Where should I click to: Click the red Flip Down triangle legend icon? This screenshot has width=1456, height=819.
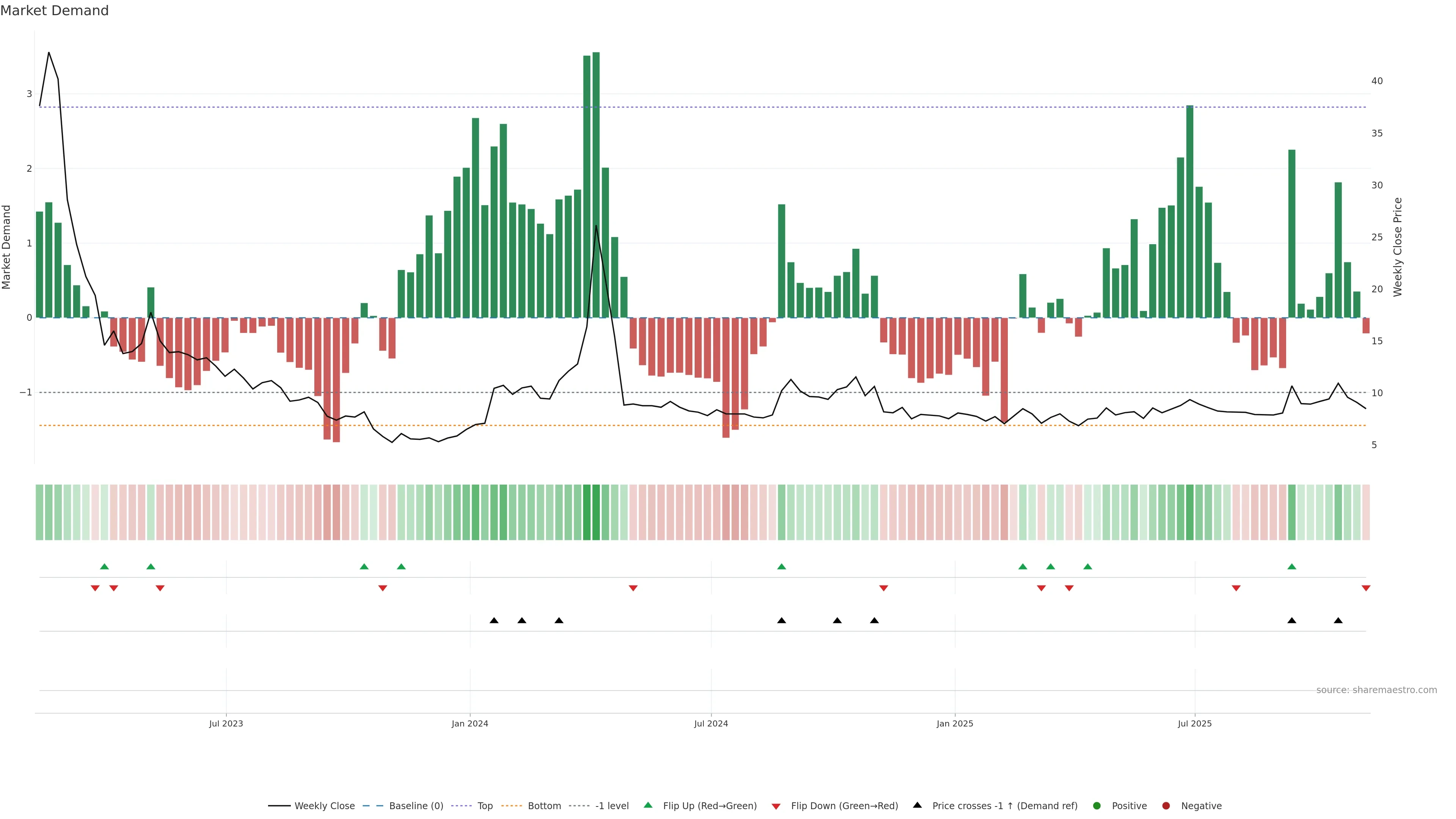(x=776, y=806)
